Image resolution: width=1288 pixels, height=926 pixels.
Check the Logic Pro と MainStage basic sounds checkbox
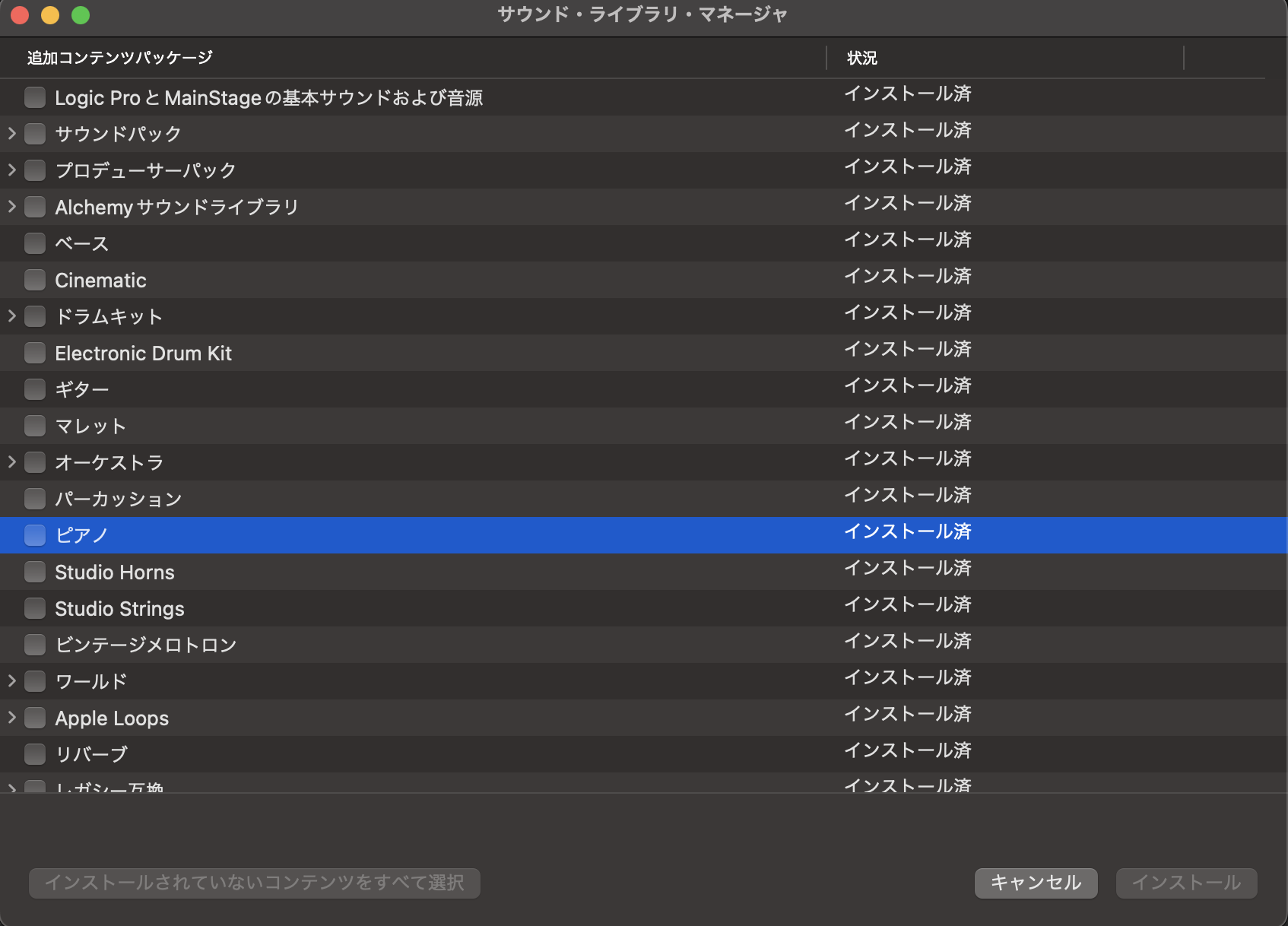[35, 97]
